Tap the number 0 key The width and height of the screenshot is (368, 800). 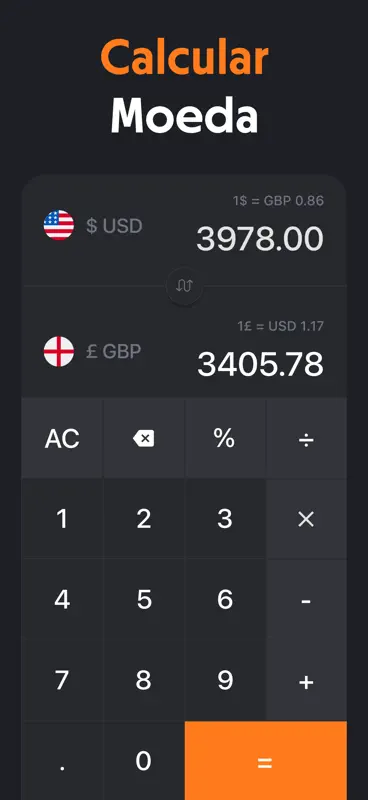[143, 761]
